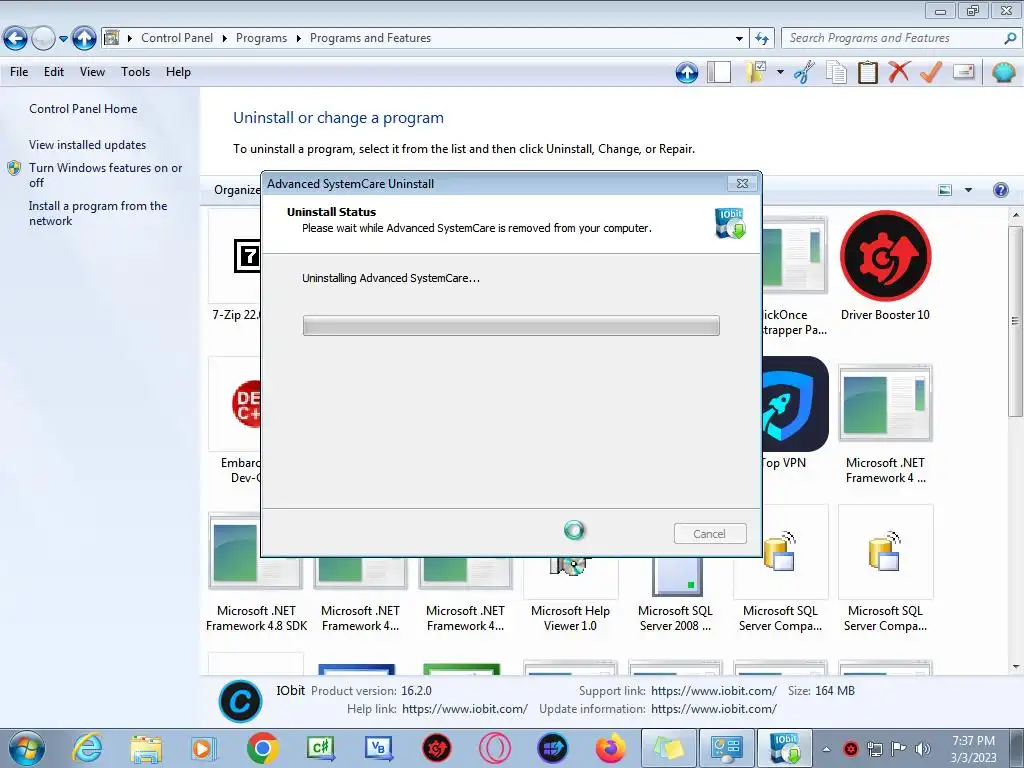Click the Help link iobit.com URL
Viewport: 1024px width, 768px height.
pos(464,709)
